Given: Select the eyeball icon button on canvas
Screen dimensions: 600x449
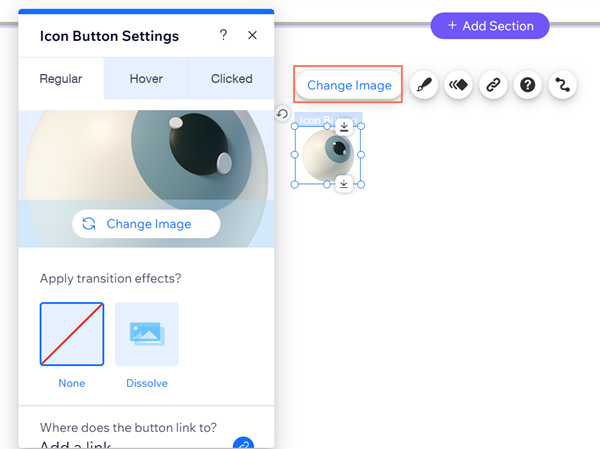Looking at the screenshot, I should click(328, 155).
